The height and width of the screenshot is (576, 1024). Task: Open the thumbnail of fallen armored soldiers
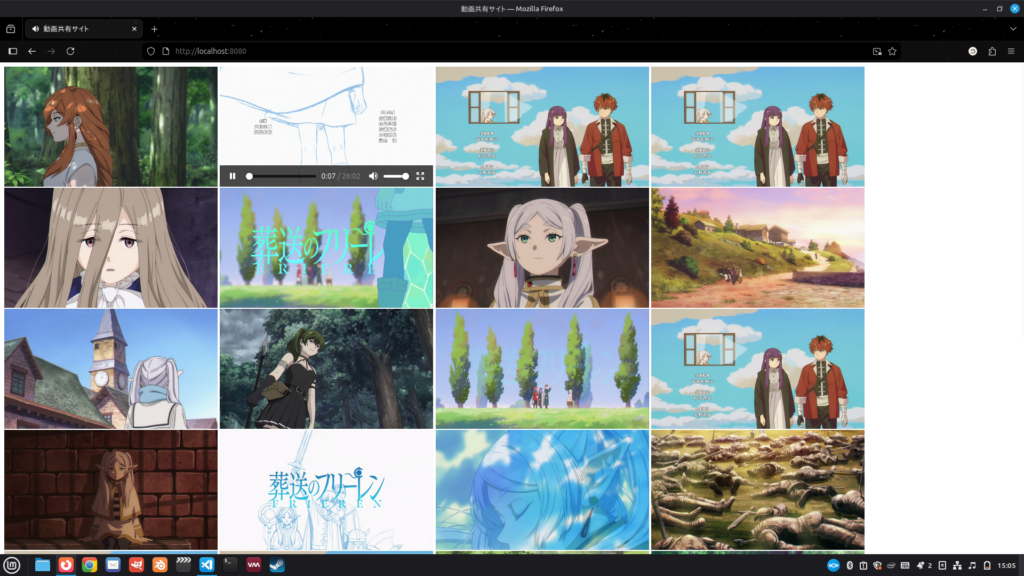(x=757, y=490)
